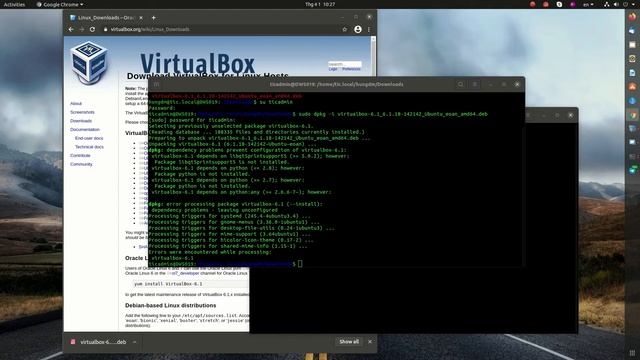Go back in Chrome browser history
This screenshot has height=360, width=640.
pos(71,29)
